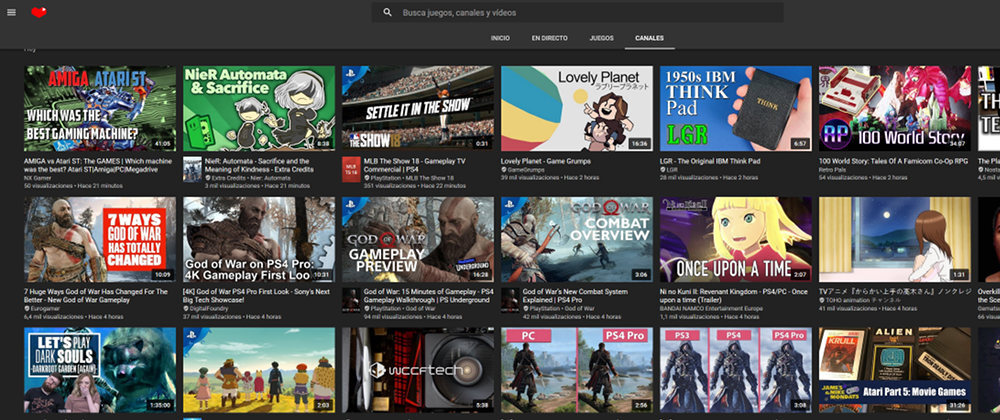Play the TOHO animation anime thumbnail
Viewport: 1000px width, 420px height.
pyautogui.click(x=895, y=239)
